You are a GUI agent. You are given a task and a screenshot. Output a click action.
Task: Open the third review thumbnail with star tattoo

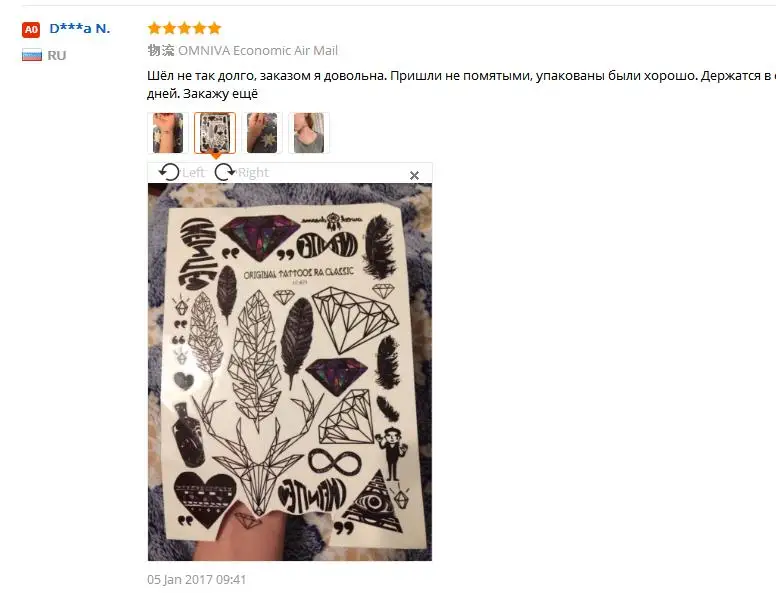[262, 133]
